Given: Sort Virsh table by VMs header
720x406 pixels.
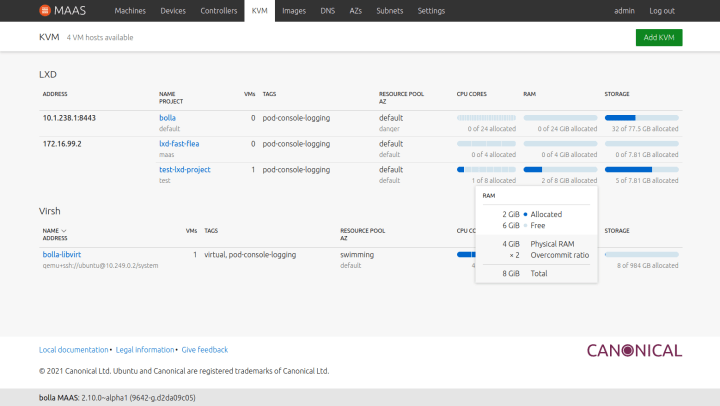Looking at the screenshot, I should 191,231.
